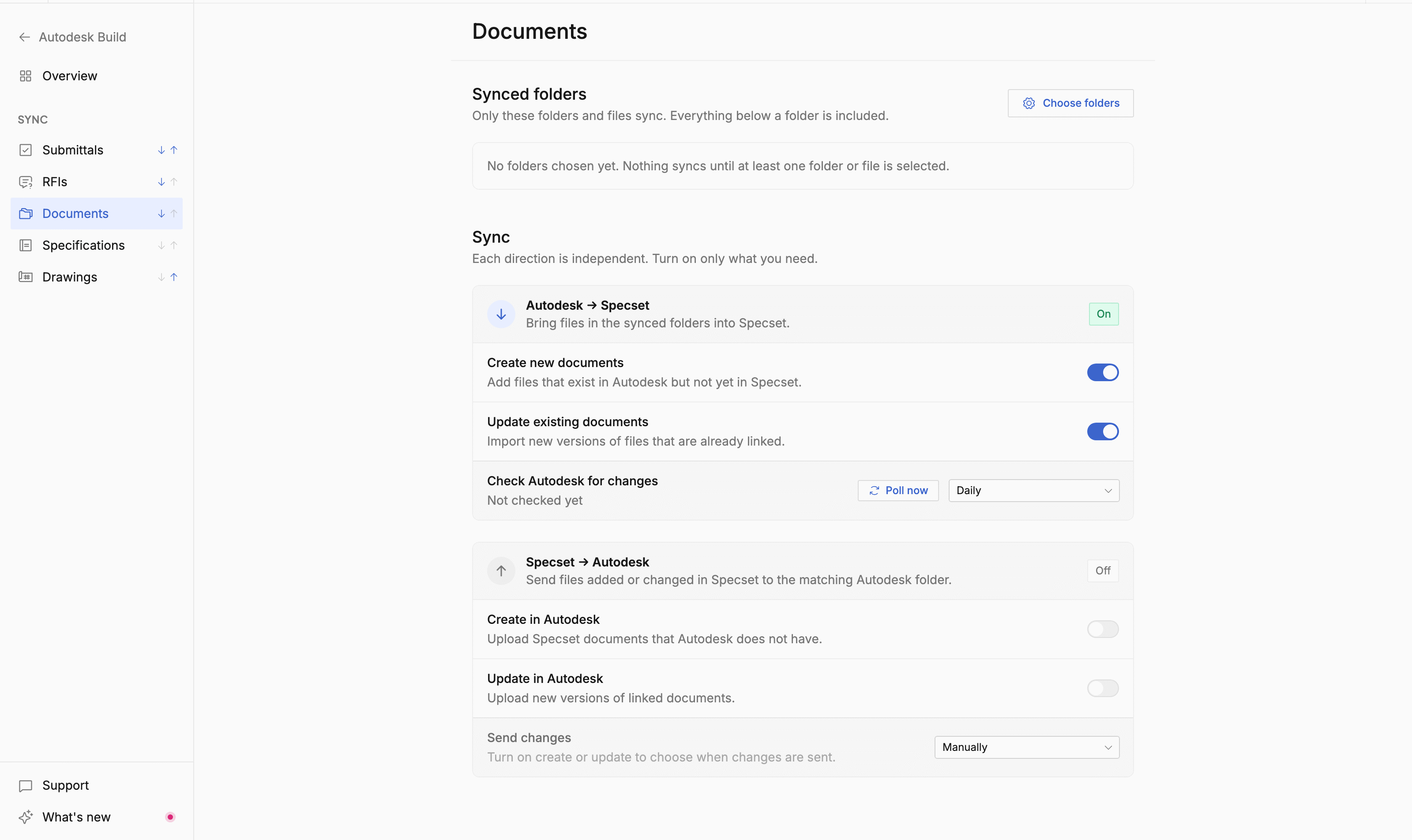Click the Documents folder icon
Viewport: 1412px width, 840px height.
click(26, 214)
